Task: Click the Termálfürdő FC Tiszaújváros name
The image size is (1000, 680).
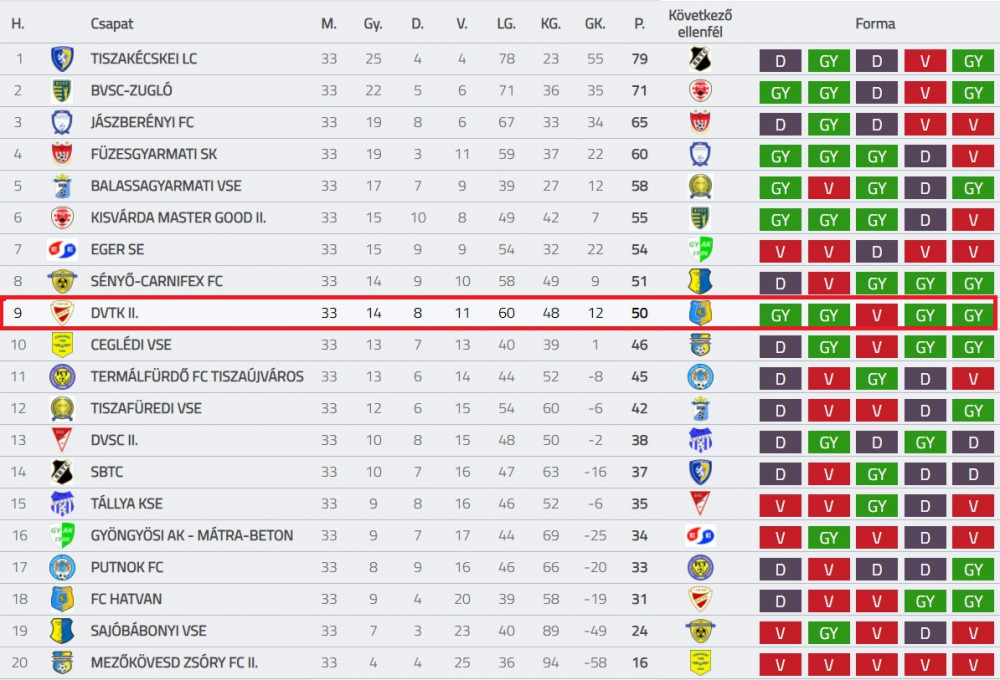Action: tap(197, 377)
